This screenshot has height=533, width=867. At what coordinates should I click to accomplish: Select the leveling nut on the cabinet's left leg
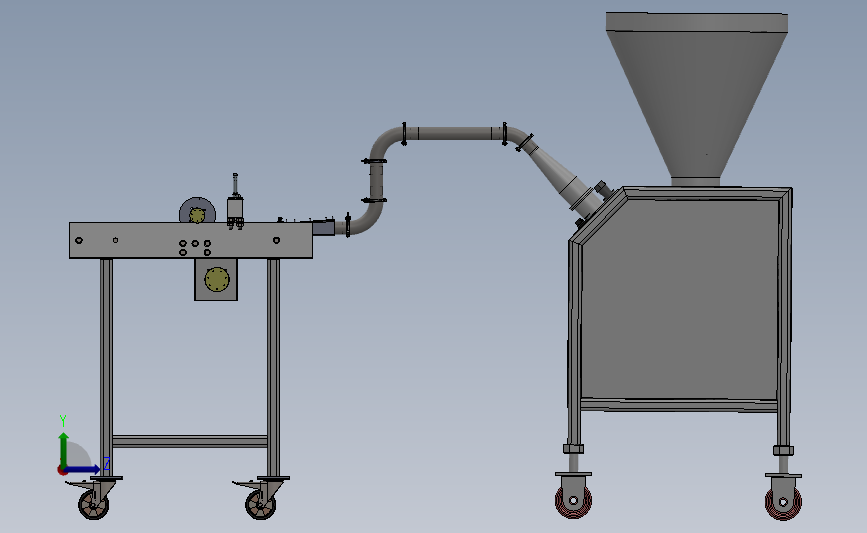click(x=573, y=448)
